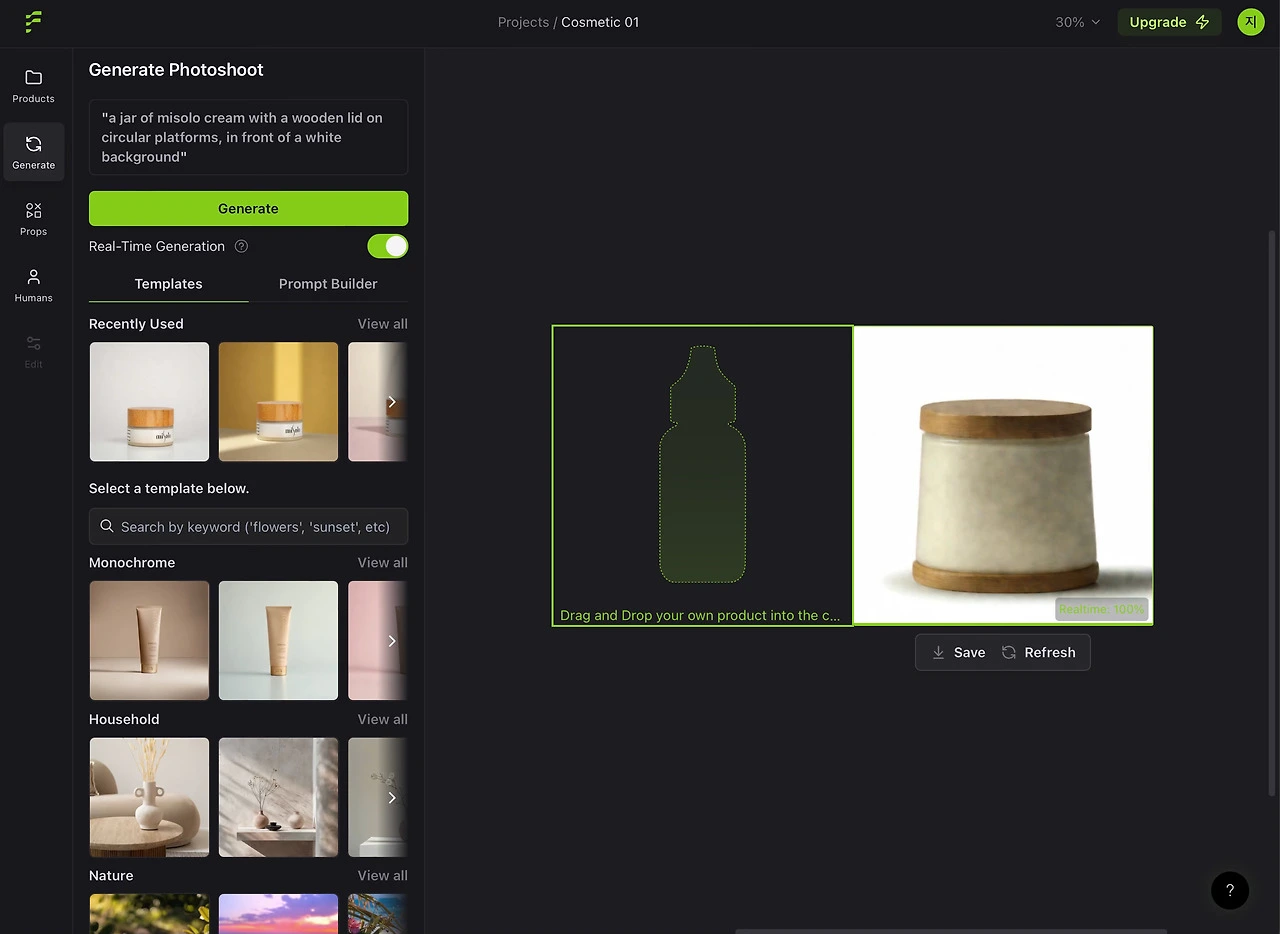
Task: Click the Cosmetic 01 project name
Action: point(600,22)
